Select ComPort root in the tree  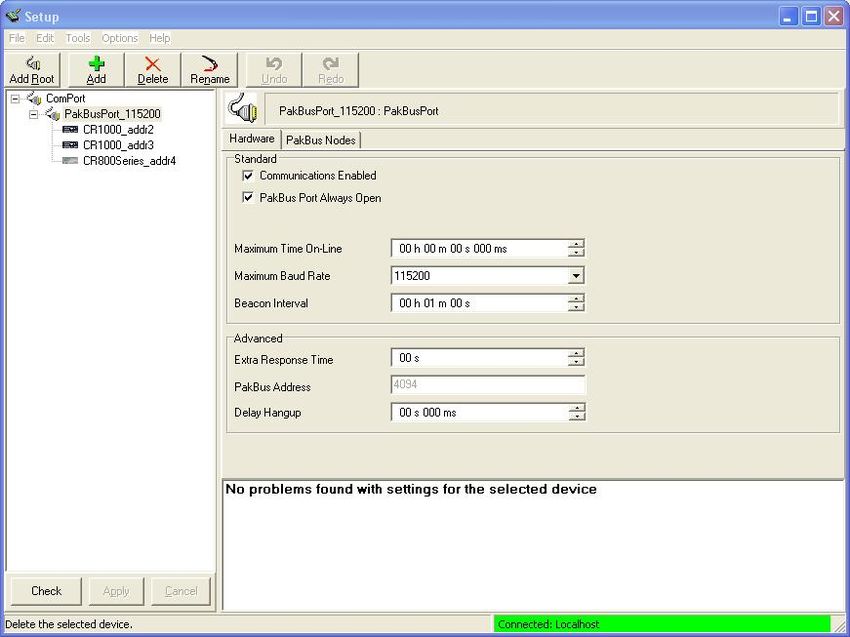[66, 99]
